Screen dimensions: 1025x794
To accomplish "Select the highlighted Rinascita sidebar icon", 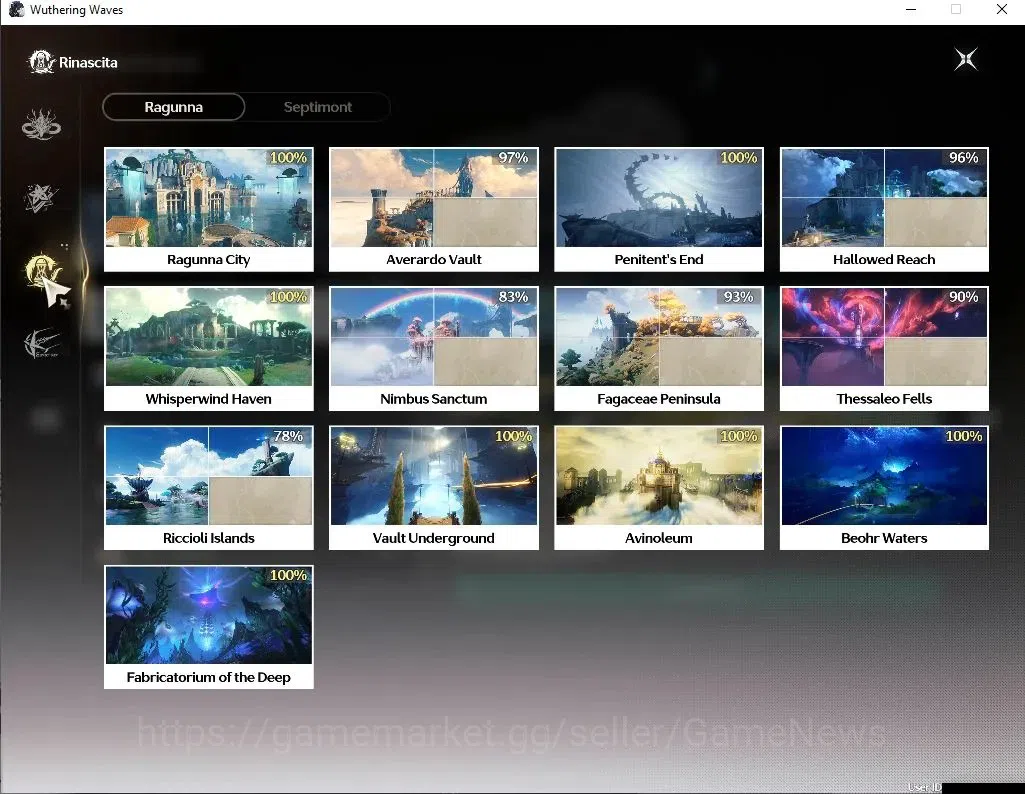I will 42,271.
